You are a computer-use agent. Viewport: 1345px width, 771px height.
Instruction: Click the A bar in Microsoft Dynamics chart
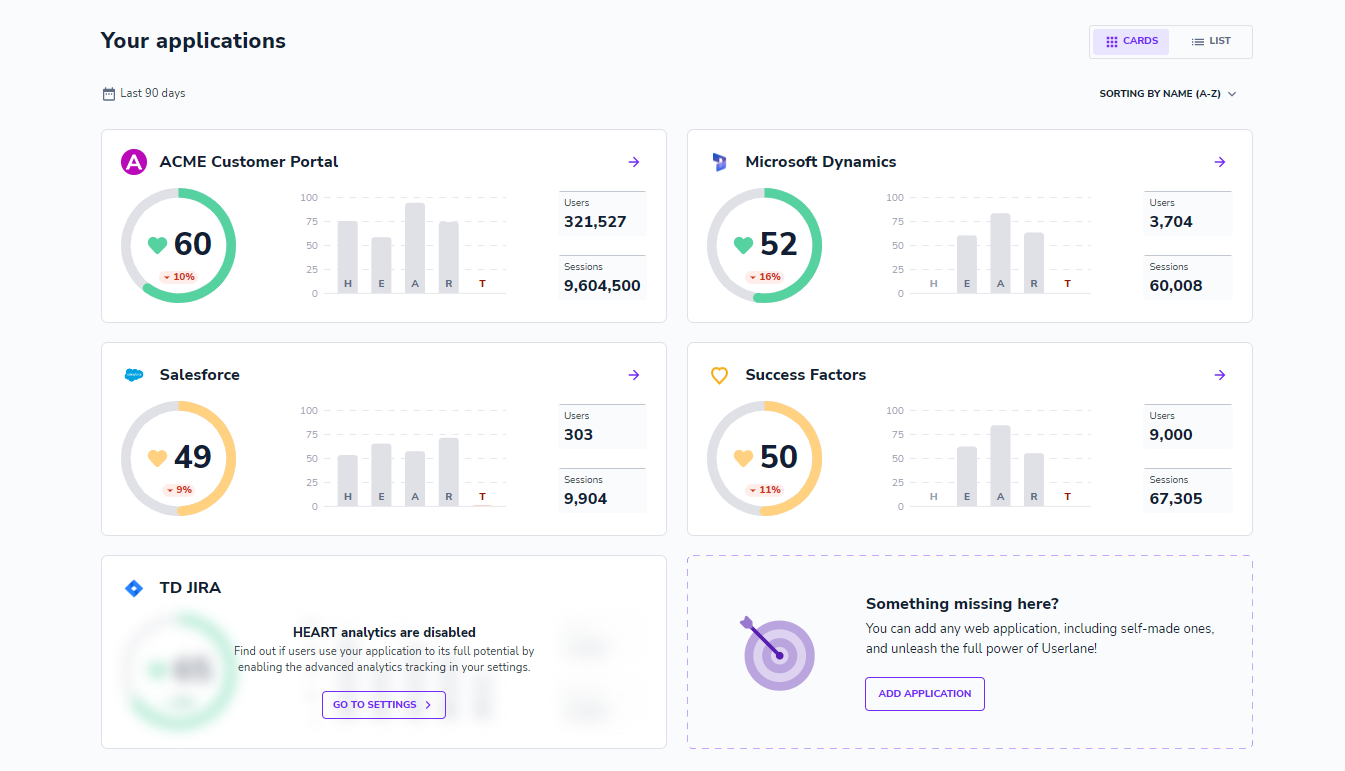(1001, 253)
